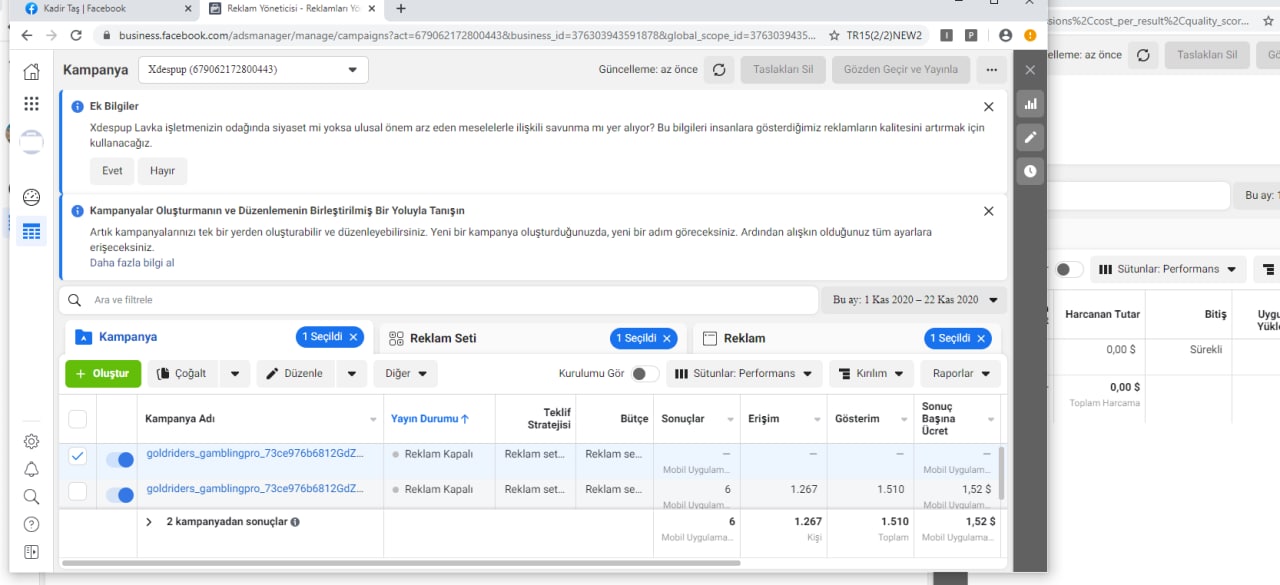Reload the page in browser
The width and height of the screenshot is (1280, 585).
tap(76, 35)
